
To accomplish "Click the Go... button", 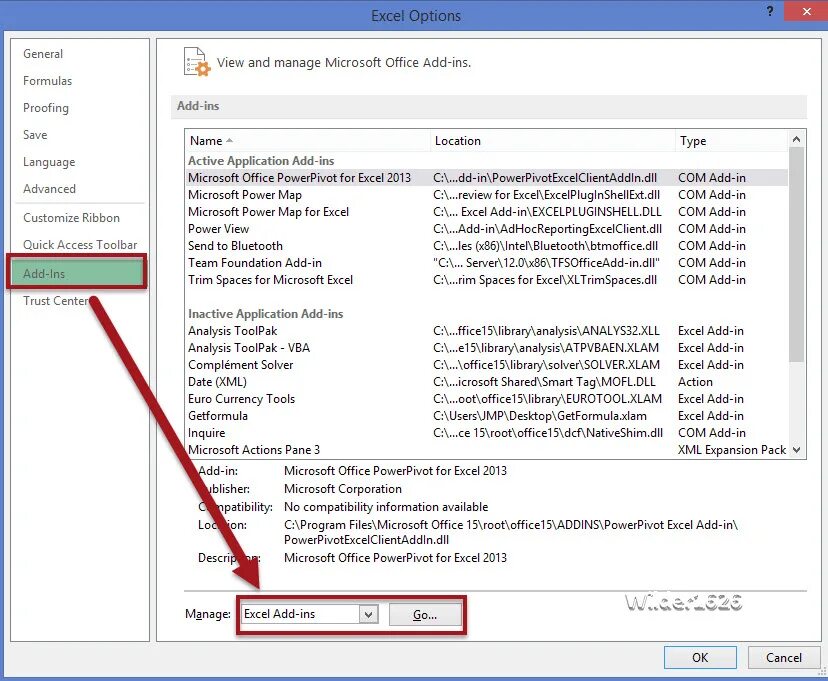I will (425, 614).
